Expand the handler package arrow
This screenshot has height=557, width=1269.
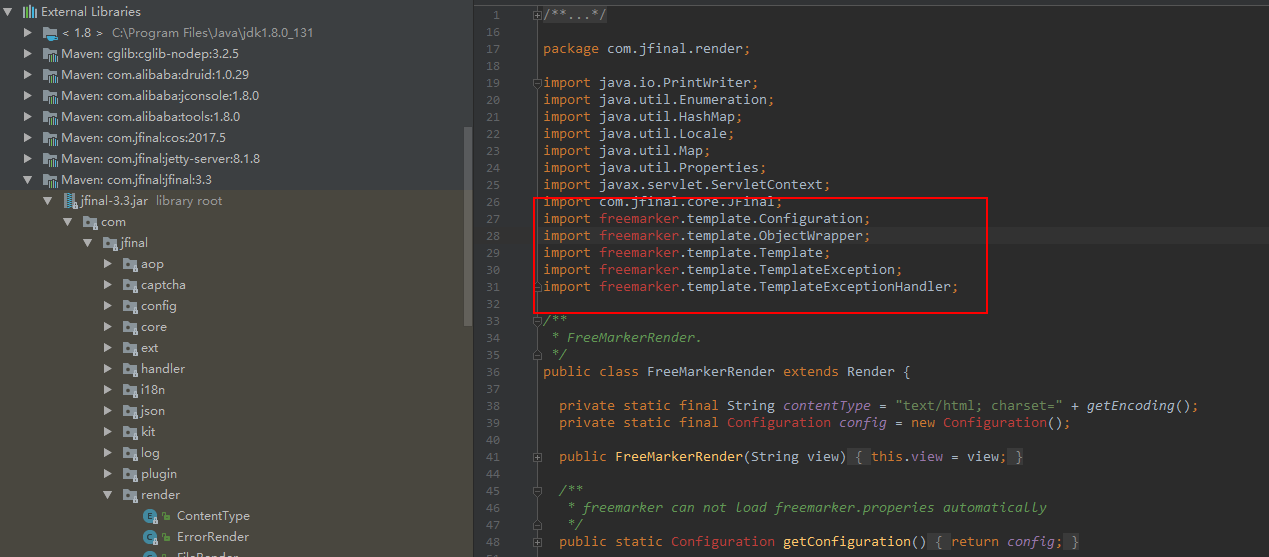click(108, 369)
